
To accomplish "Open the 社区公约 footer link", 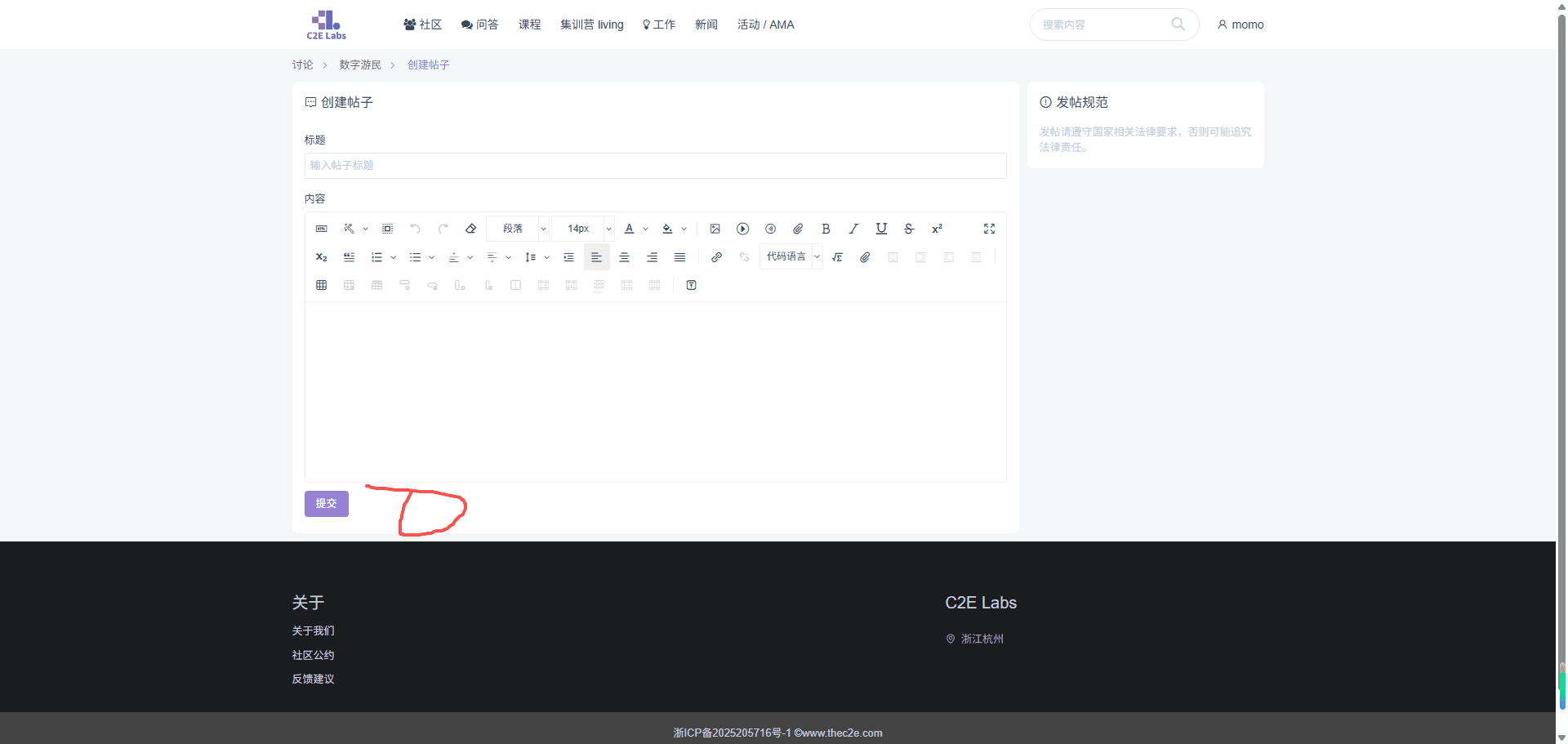I will pos(313,655).
